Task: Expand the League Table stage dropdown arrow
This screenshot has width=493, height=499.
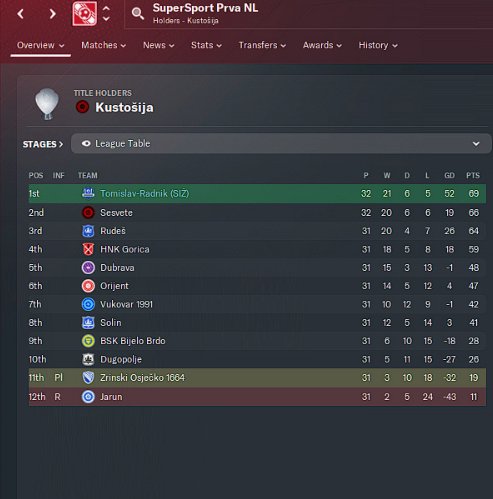Action: point(476,144)
